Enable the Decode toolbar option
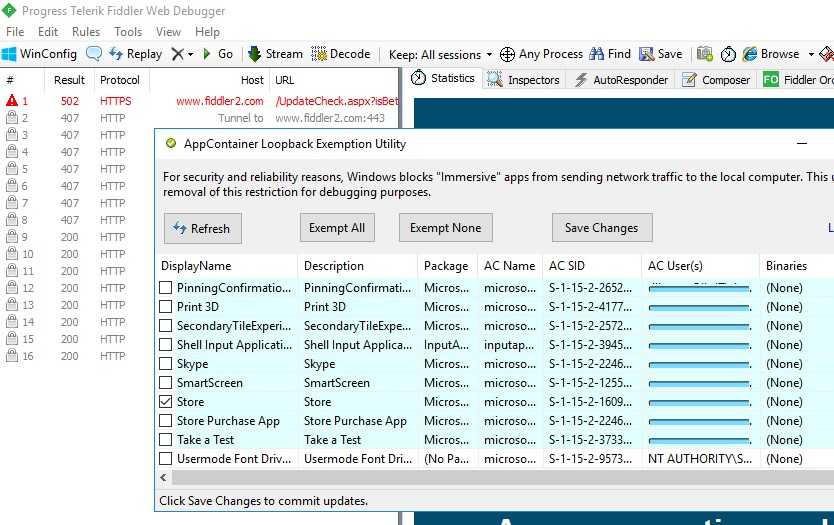The image size is (834, 525). click(341, 54)
